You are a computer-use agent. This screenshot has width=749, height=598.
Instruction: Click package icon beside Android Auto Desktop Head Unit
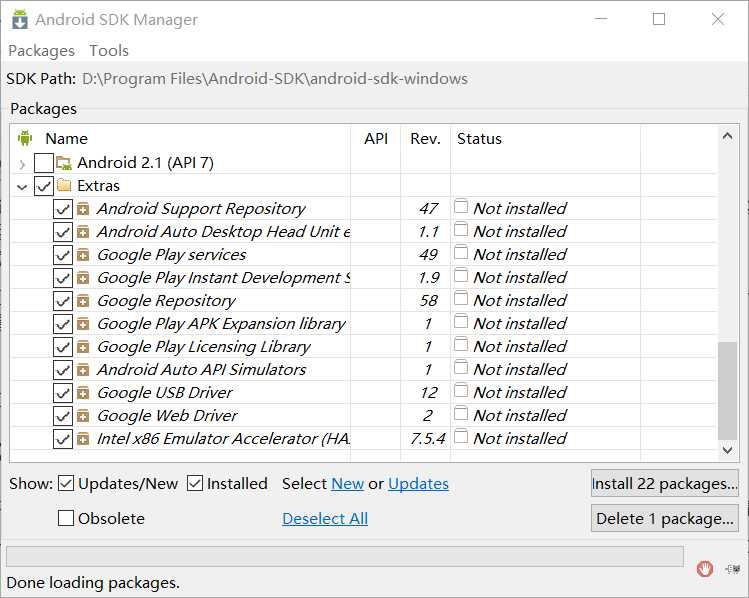pyautogui.click(x=83, y=232)
